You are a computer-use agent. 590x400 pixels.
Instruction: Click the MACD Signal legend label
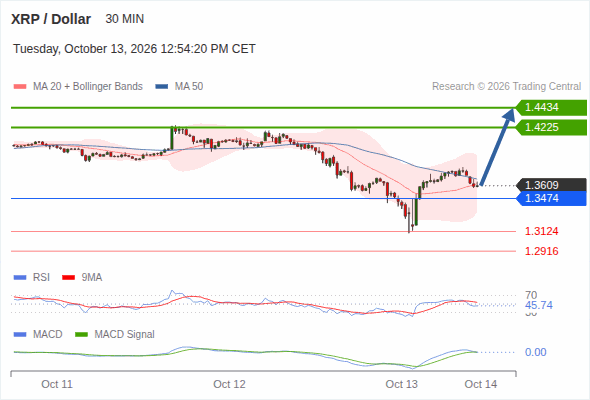[125, 334]
